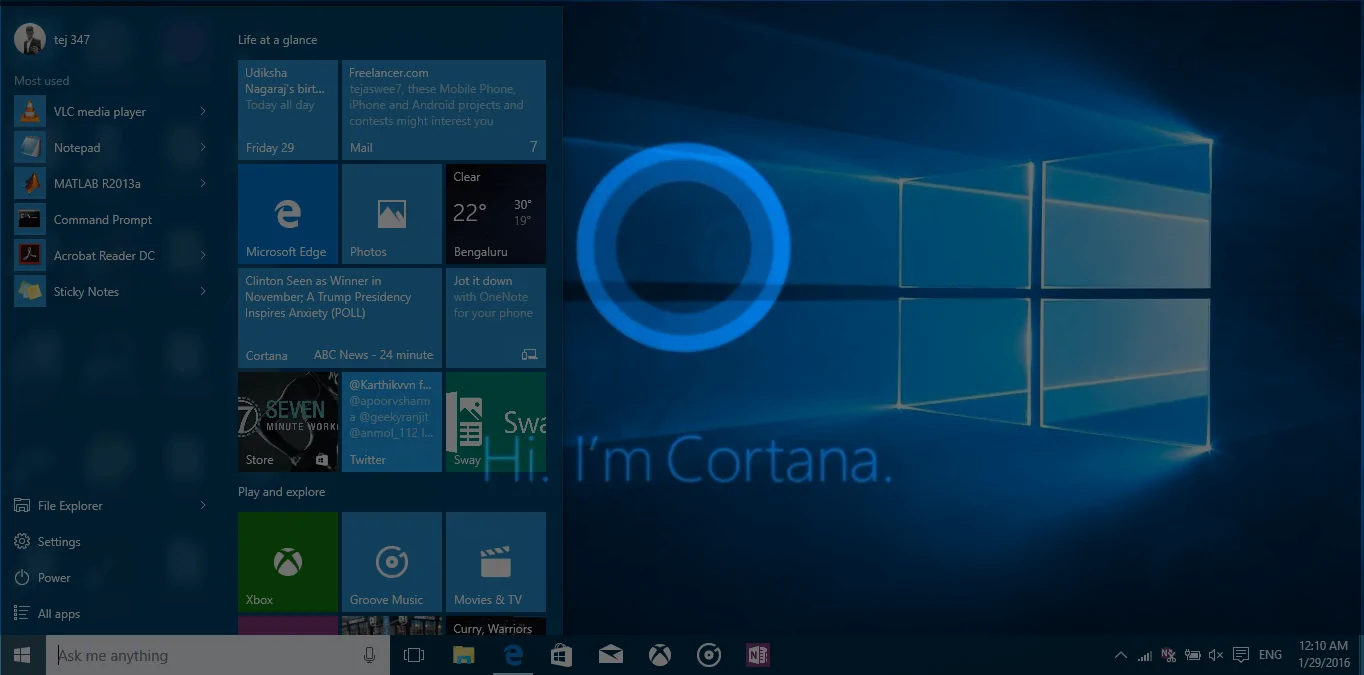This screenshot has height=675, width=1364.
Task: Open the Calendar tile showing Friday 29
Action: (x=288, y=110)
